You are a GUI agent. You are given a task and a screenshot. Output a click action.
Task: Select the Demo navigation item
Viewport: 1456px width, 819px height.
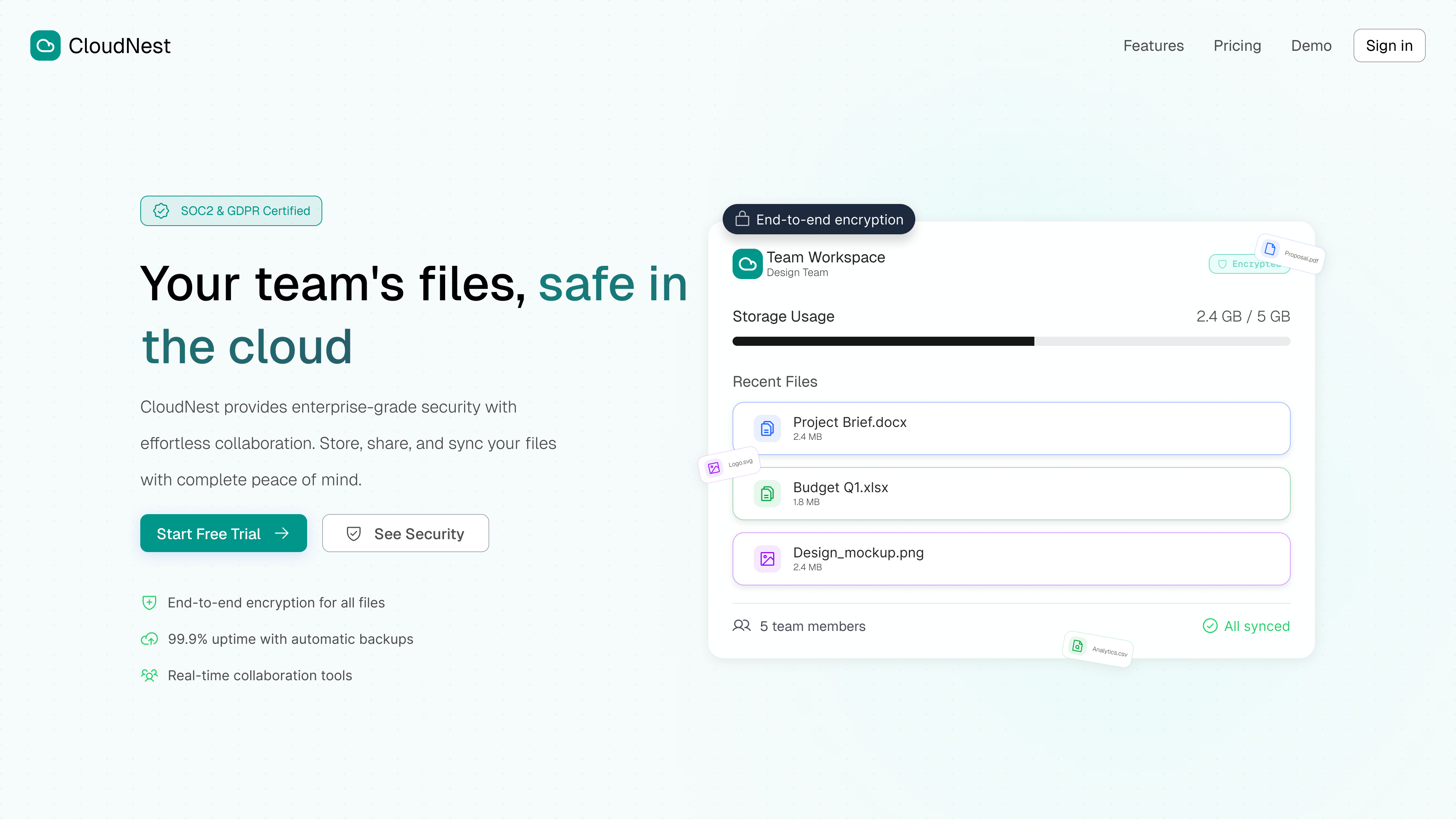(x=1311, y=45)
